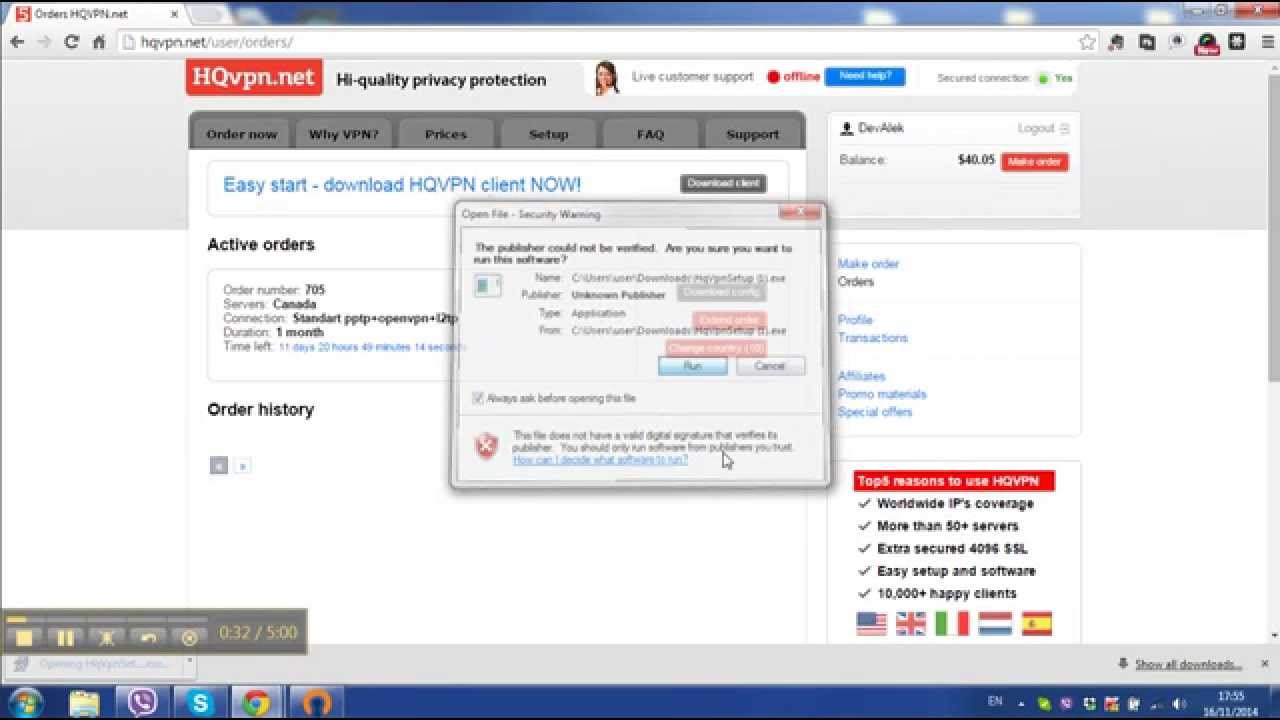Go to the browser home page icon
The height and width of the screenshot is (720, 1280).
[99, 42]
